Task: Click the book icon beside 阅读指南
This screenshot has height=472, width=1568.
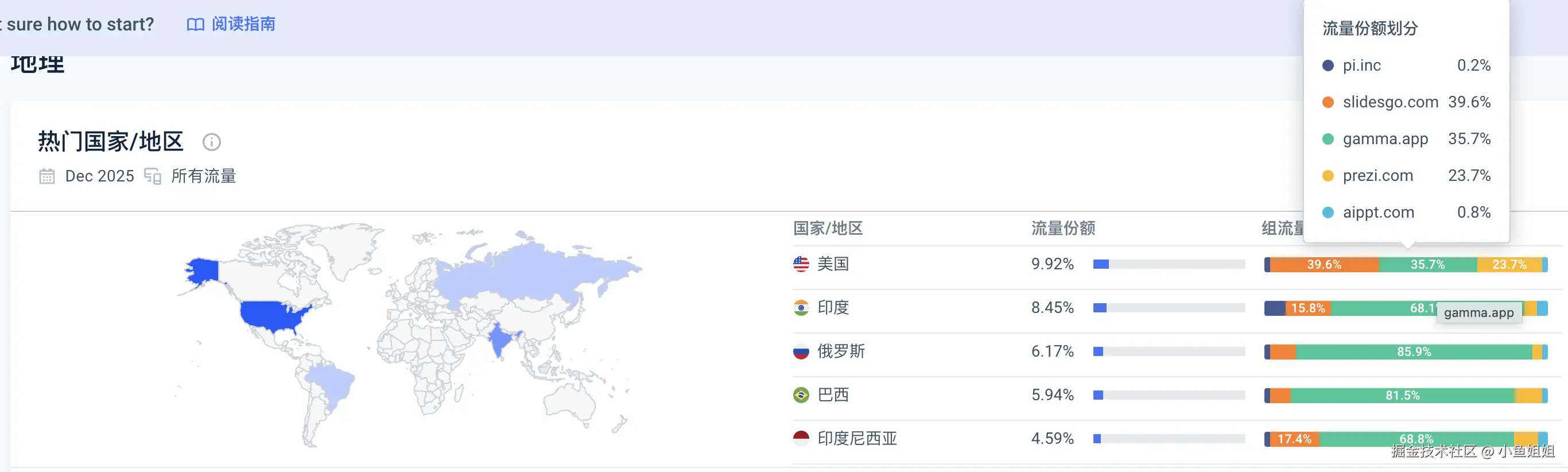Action: pos(195,24)
